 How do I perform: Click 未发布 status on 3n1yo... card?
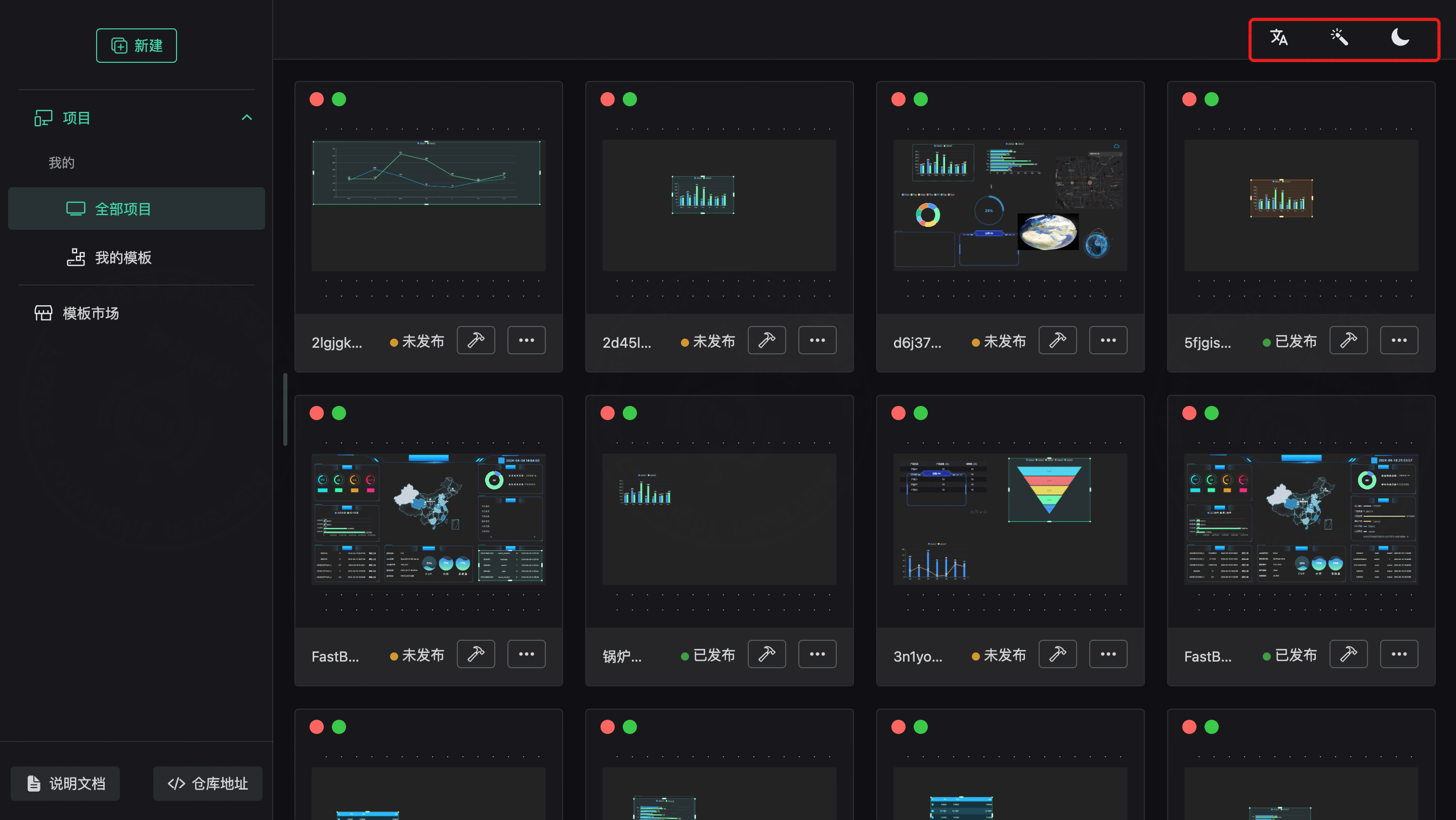pos(999,655)
